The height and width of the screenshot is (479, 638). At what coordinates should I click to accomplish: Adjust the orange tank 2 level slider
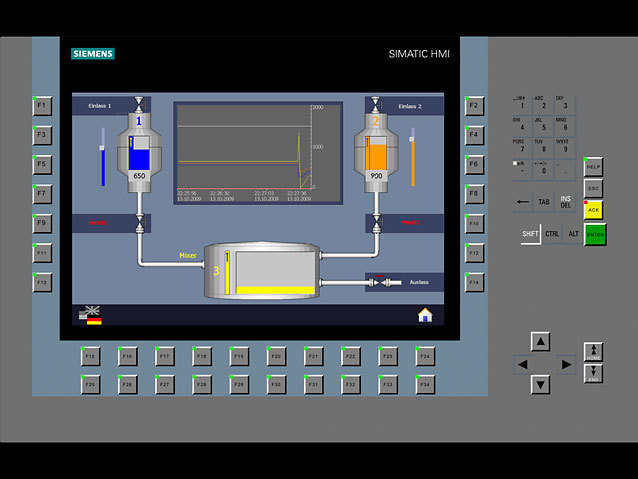(412, 157)
